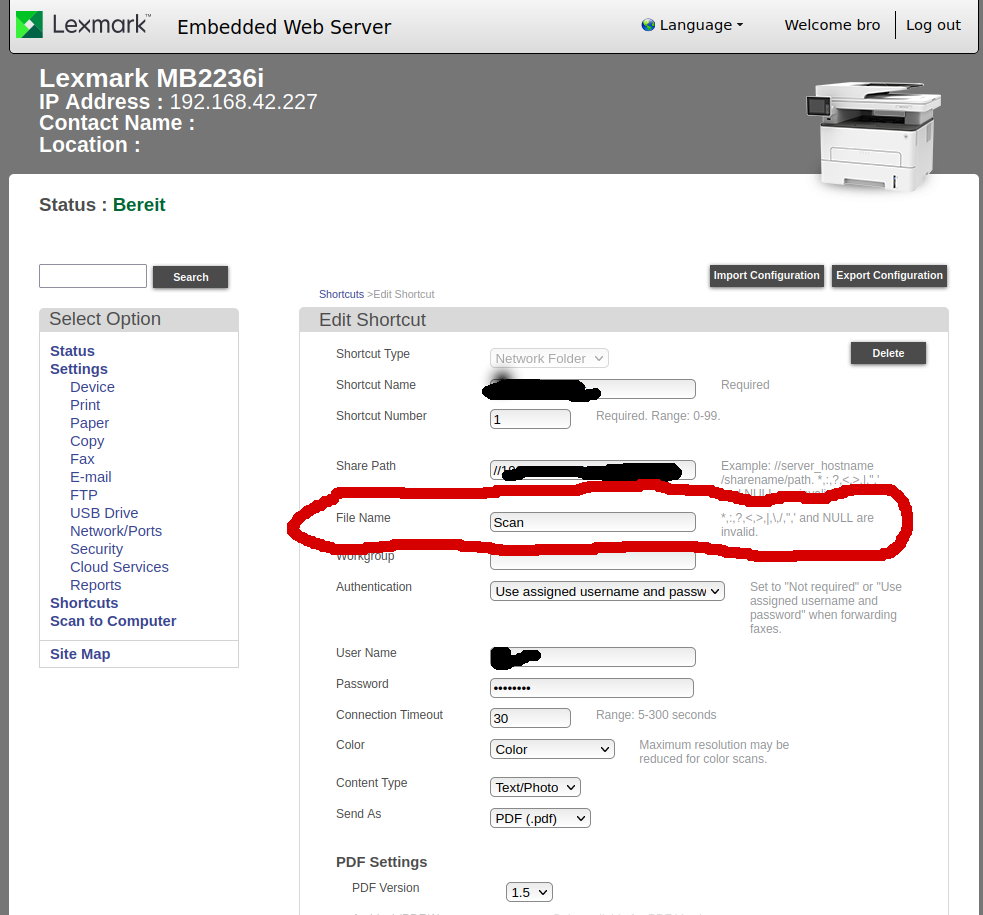Open the PDF Version dropdown
983x915 pixels.
[x=529, y=892]
